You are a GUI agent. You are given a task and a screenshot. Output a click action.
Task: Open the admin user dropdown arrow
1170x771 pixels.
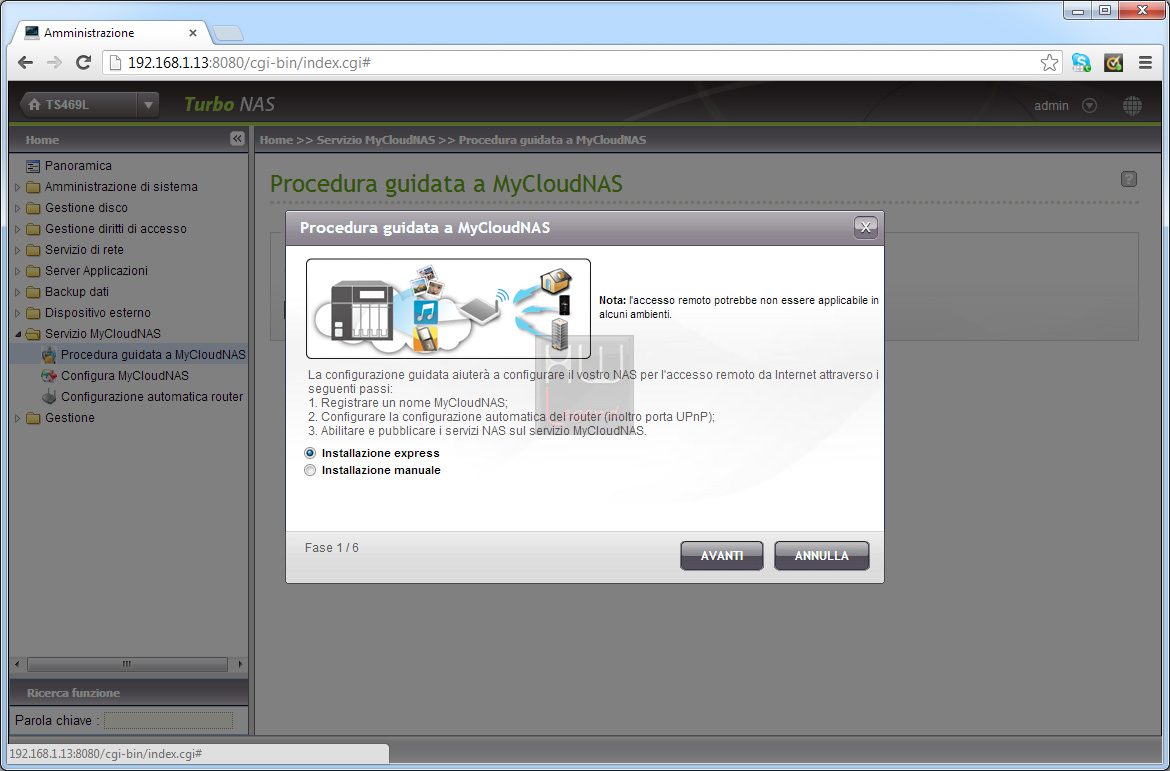(x=1089, y=105)
